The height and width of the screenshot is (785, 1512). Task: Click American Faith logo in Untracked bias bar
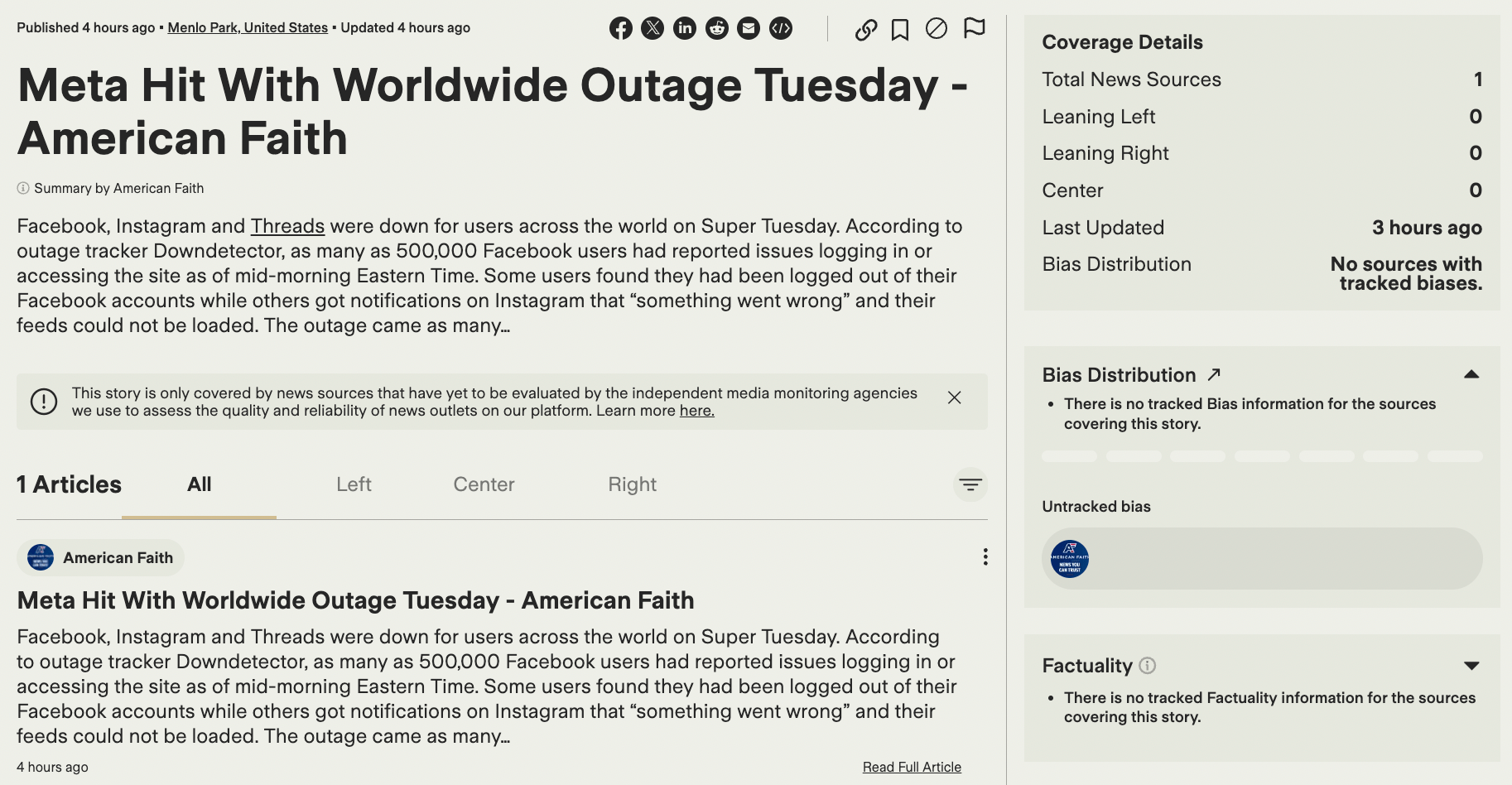(x=1070, y=559)
